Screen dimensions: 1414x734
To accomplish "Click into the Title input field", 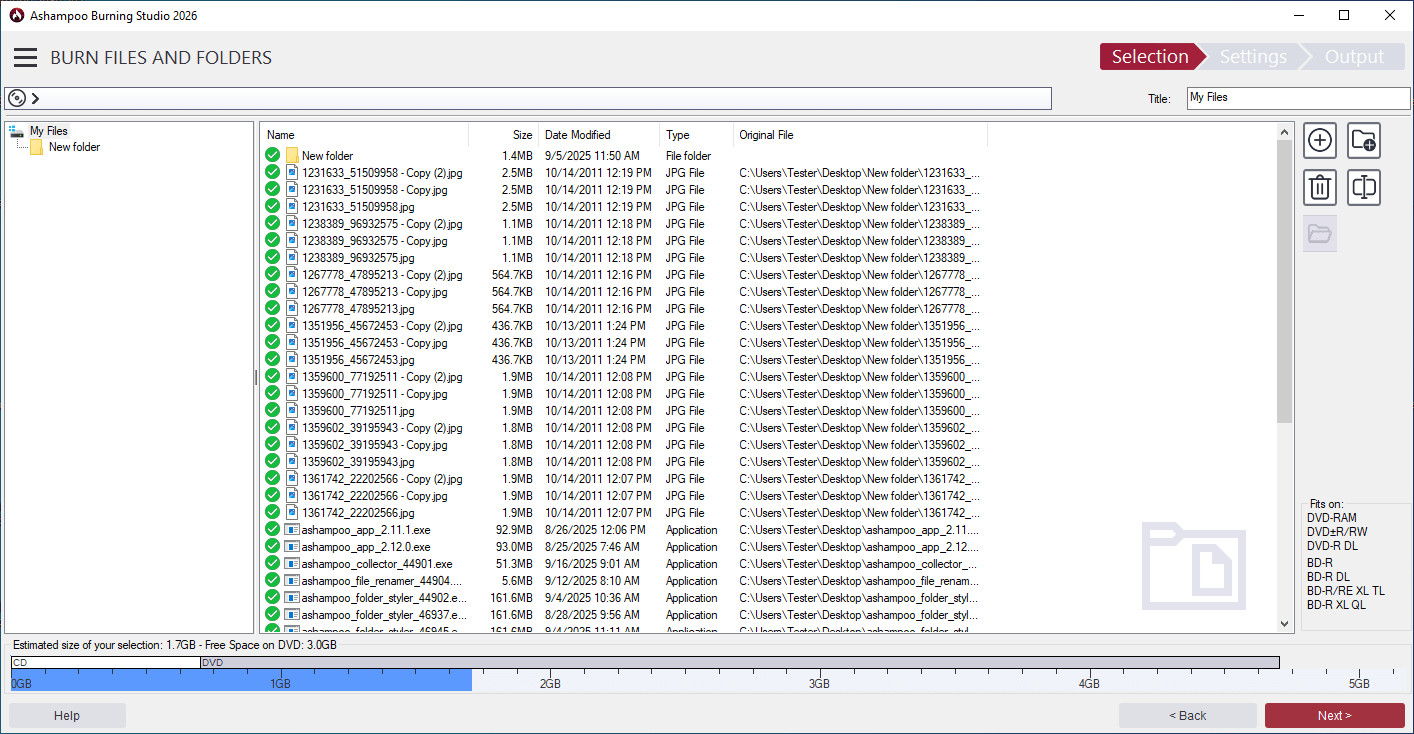I will pyautogui.click(x=1298, y=97).
